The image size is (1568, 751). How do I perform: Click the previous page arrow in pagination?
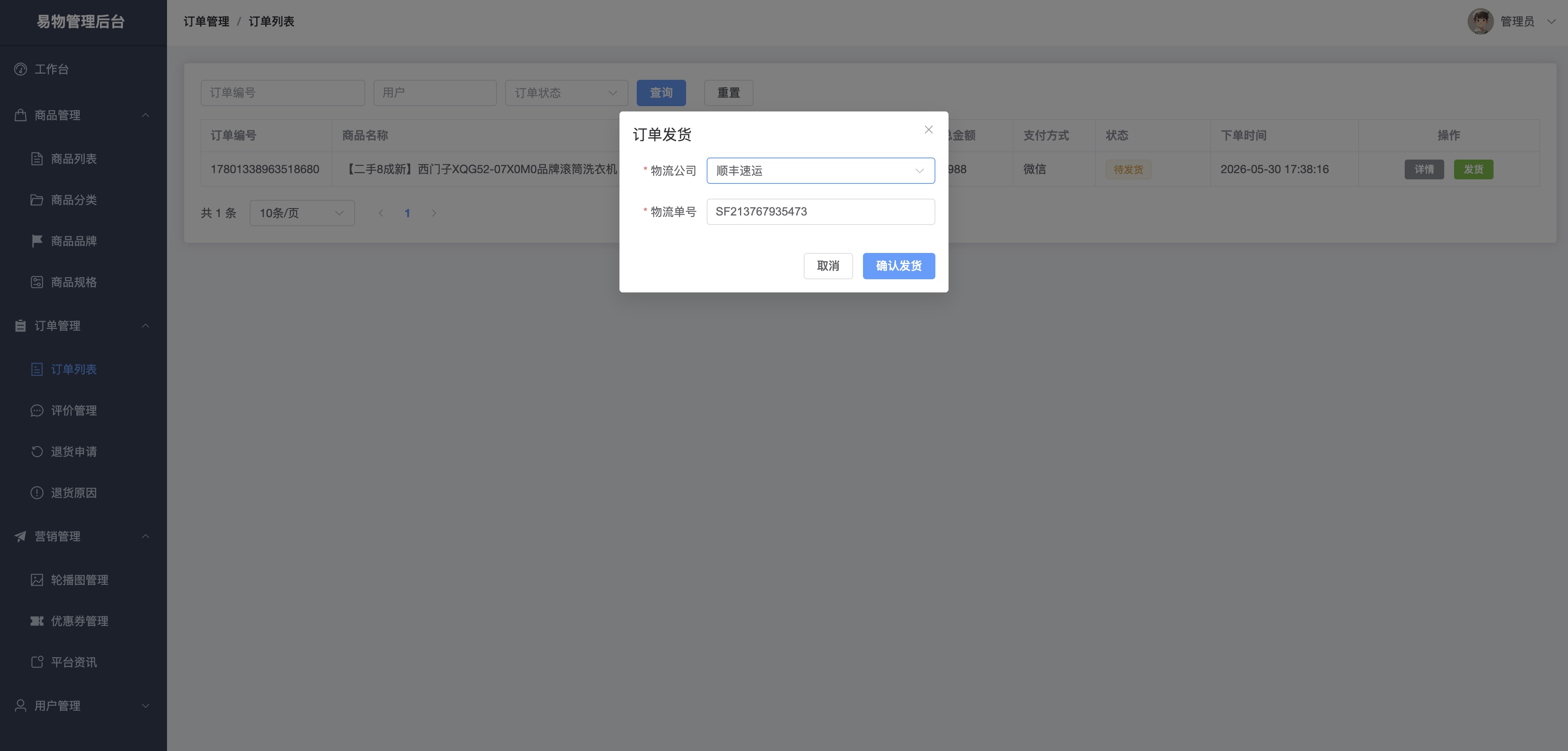click(x=381, y=213)
